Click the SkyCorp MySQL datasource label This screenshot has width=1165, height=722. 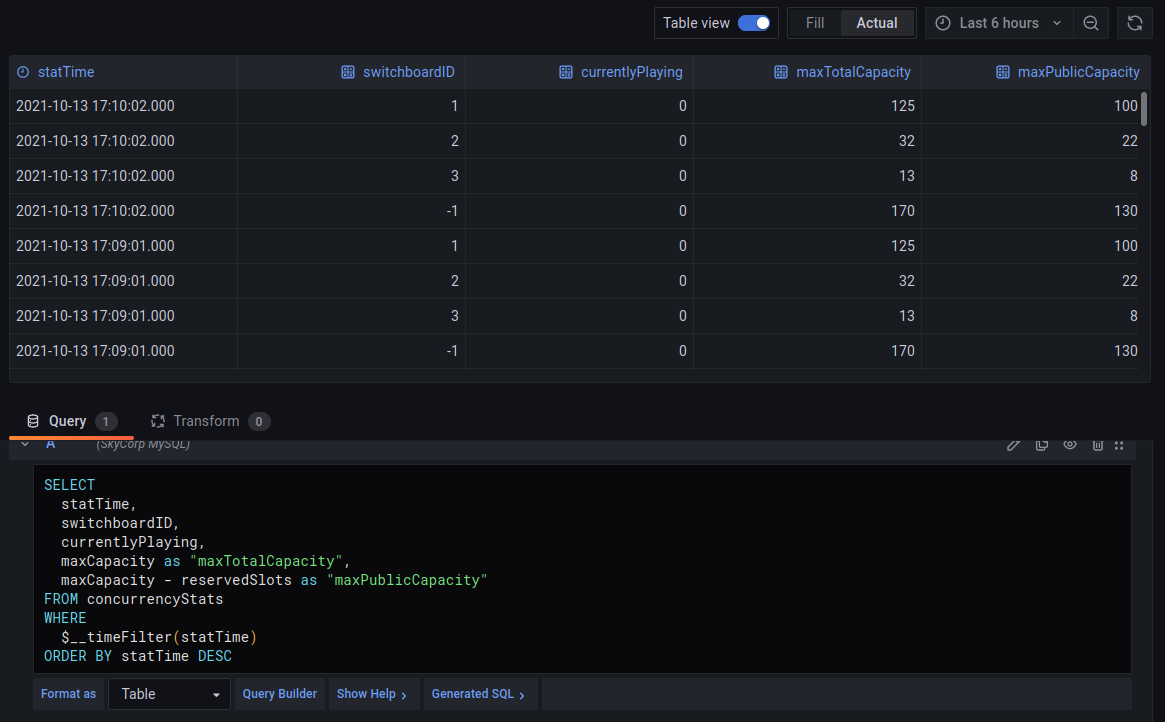pos(143,444)
